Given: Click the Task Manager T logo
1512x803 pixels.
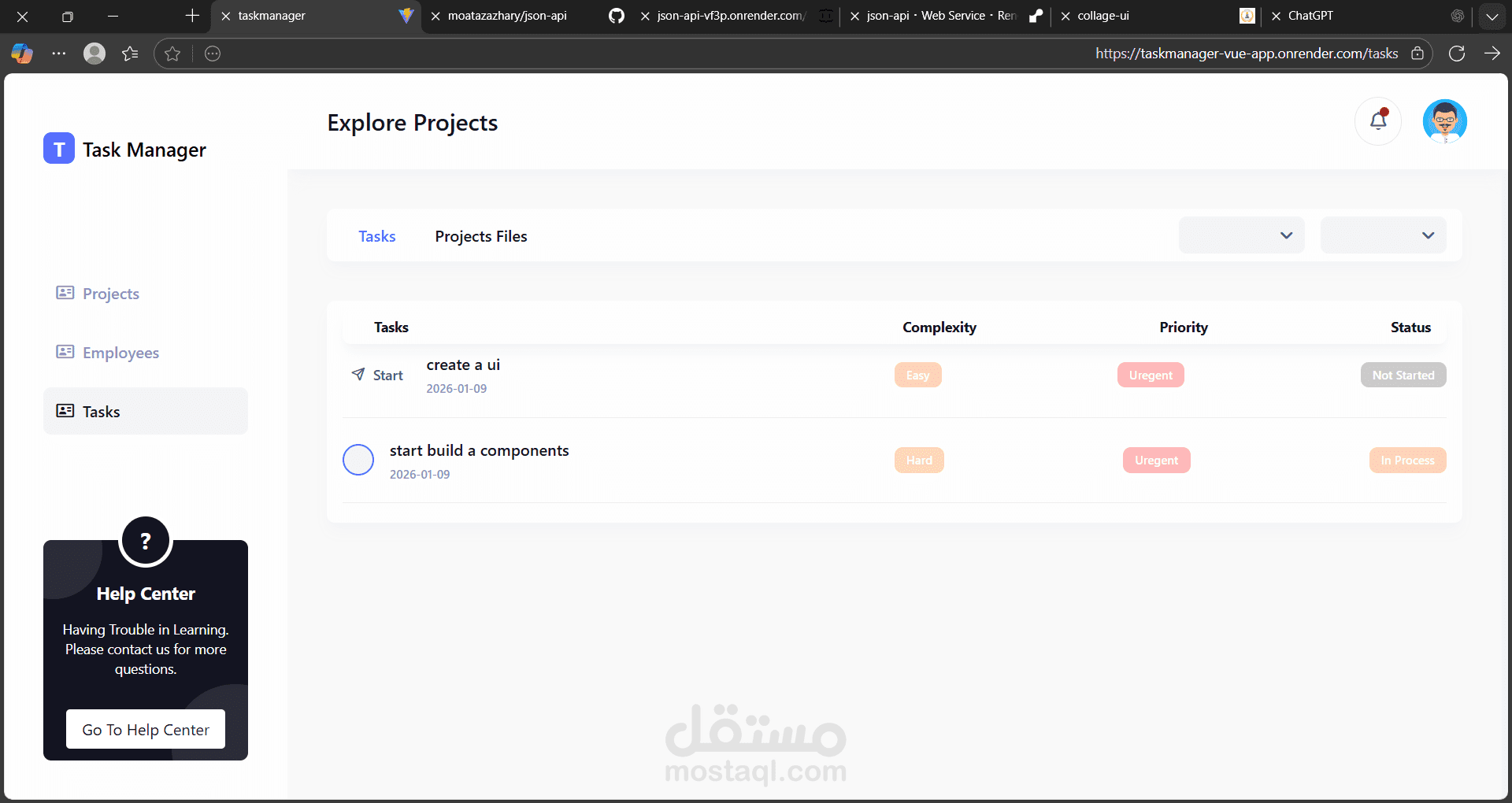Looking at the screenshot, I should click(x=59, y=149).
